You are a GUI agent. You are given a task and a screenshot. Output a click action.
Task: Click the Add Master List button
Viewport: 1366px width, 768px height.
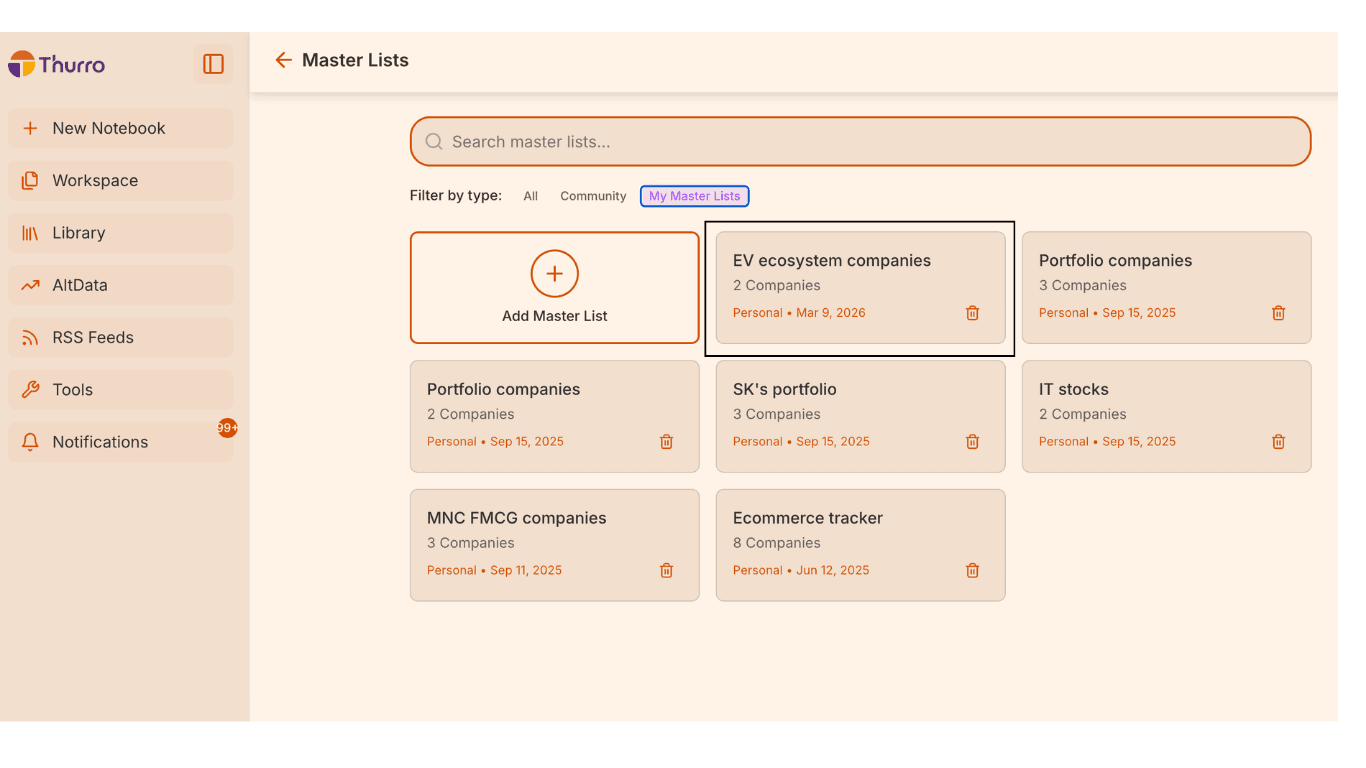pos(554,287)
